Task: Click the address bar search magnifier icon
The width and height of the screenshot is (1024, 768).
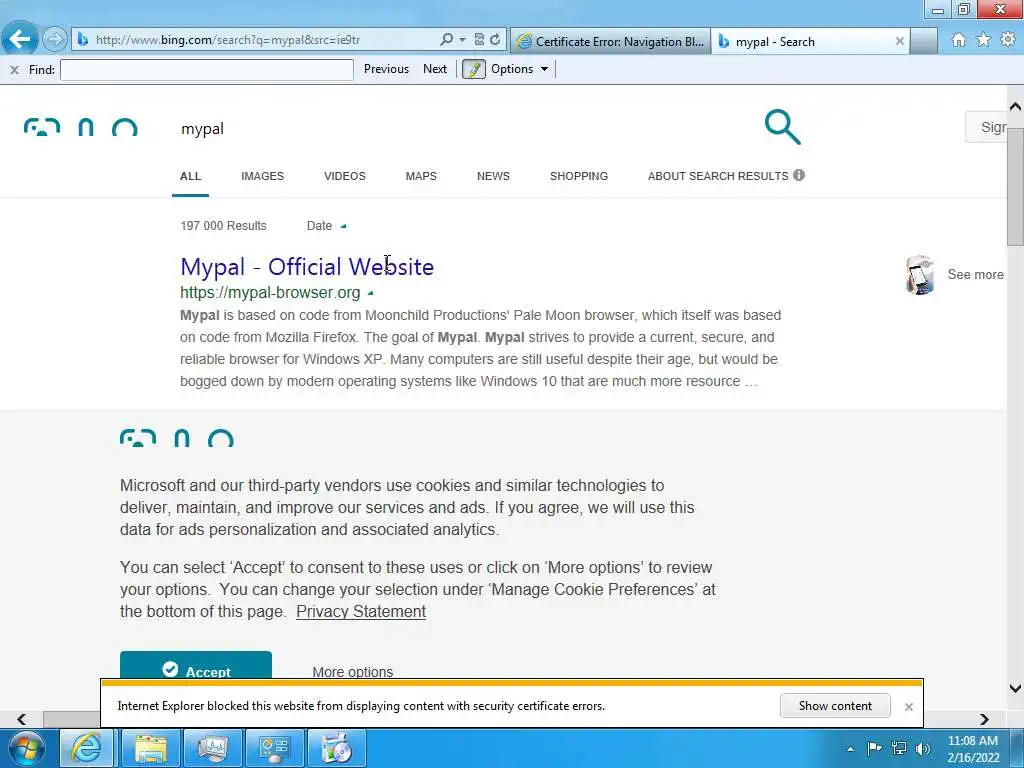Action: click(x=446, y=40)
